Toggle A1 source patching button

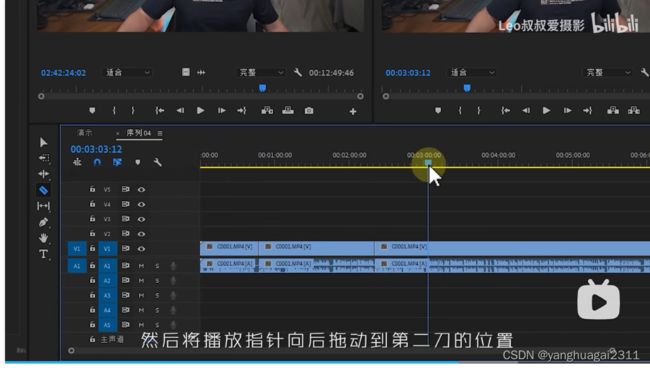pos(77,266)
